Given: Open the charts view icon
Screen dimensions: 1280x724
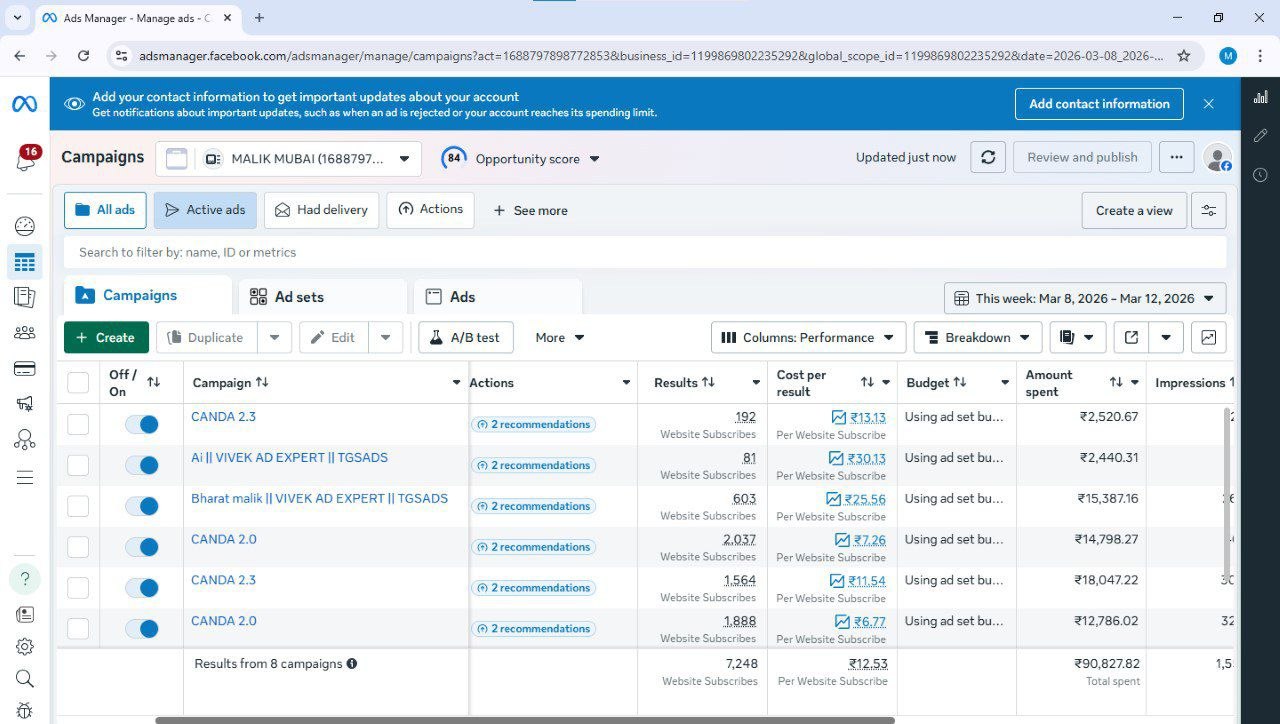Looking at the screenshot, I should tap(1209, 337).
